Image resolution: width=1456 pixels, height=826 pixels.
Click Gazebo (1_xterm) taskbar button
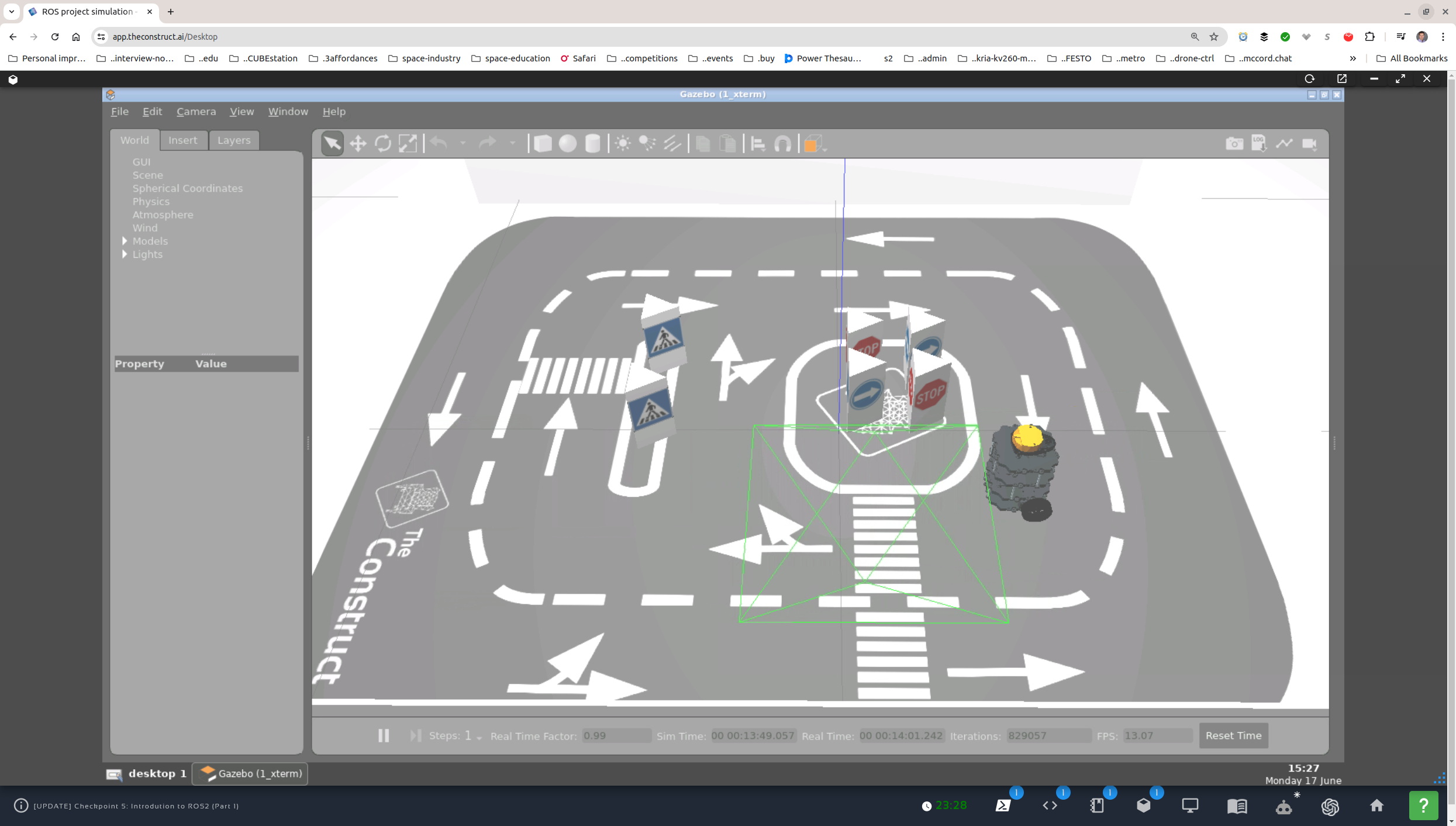(x=250, y=773)
